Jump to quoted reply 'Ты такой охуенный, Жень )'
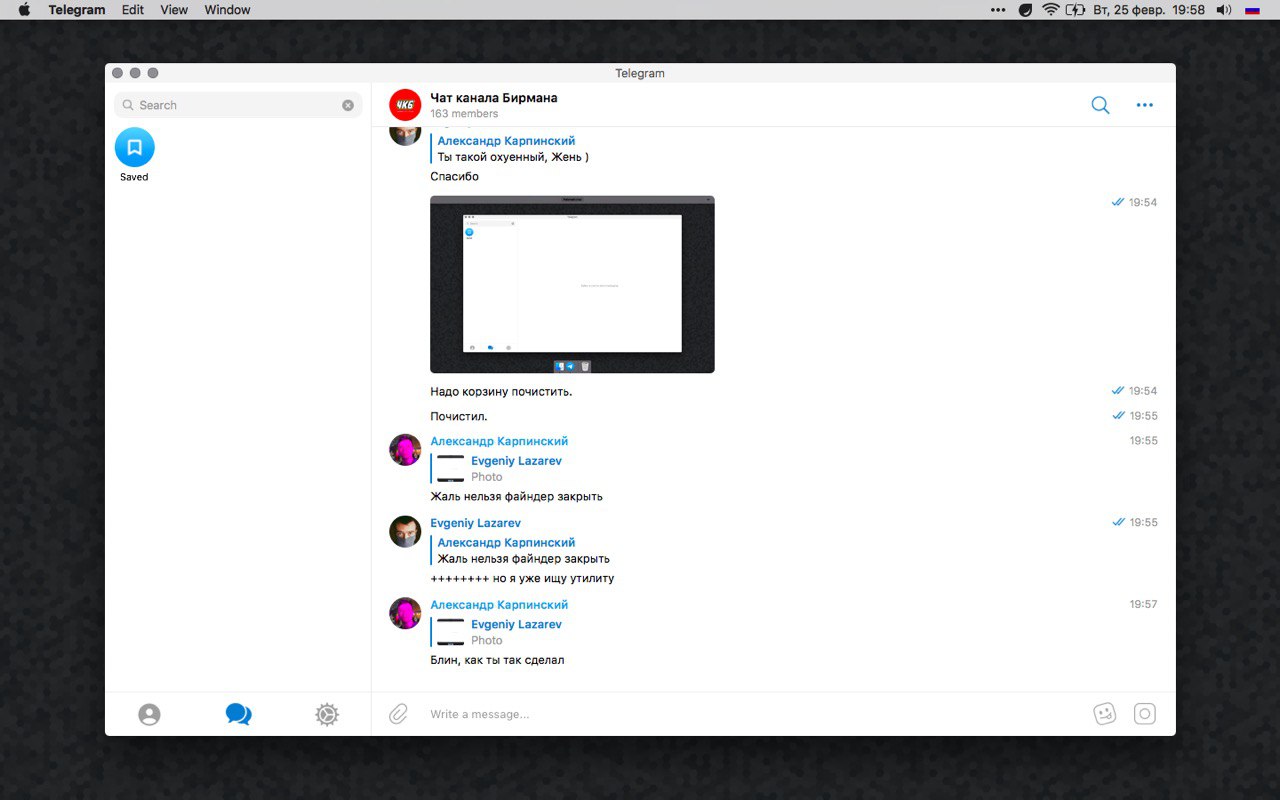 [x=512, y=149]
